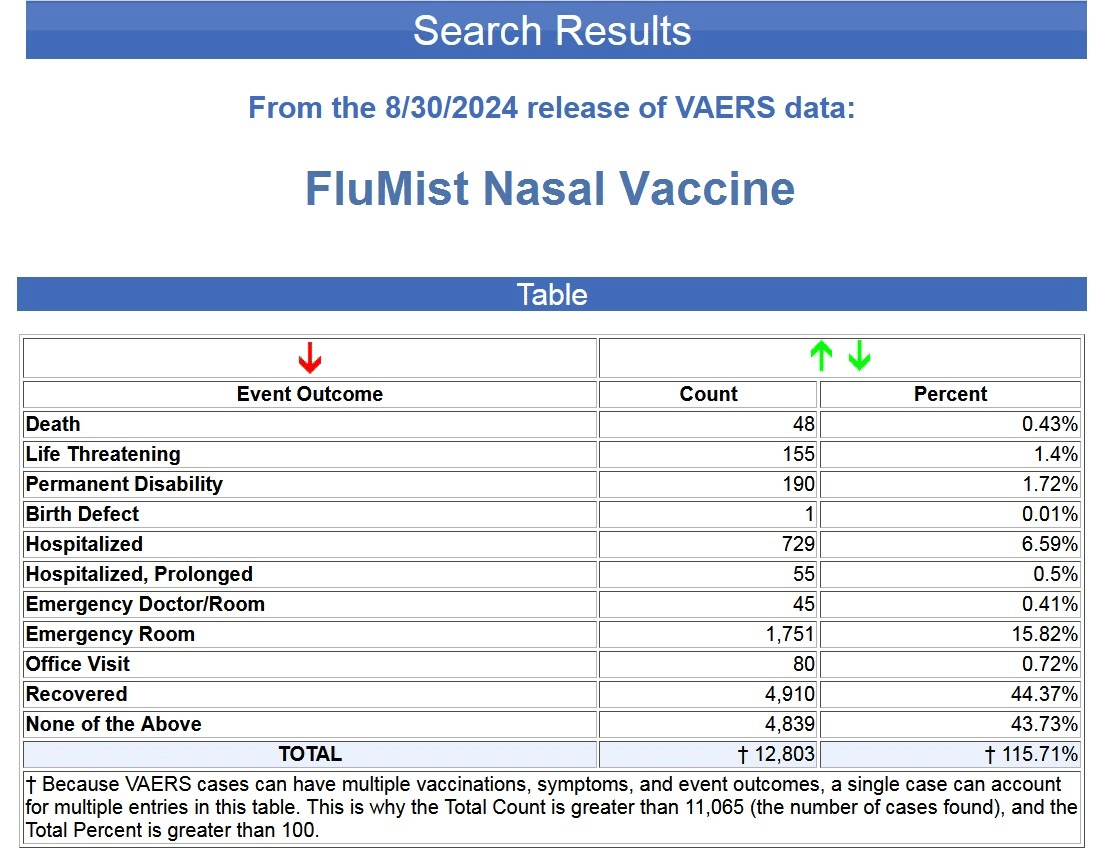Click the Permanent Disability percent 1.72%
This screenshot has width=1109, height=855.
click(x=1050, y=484)
